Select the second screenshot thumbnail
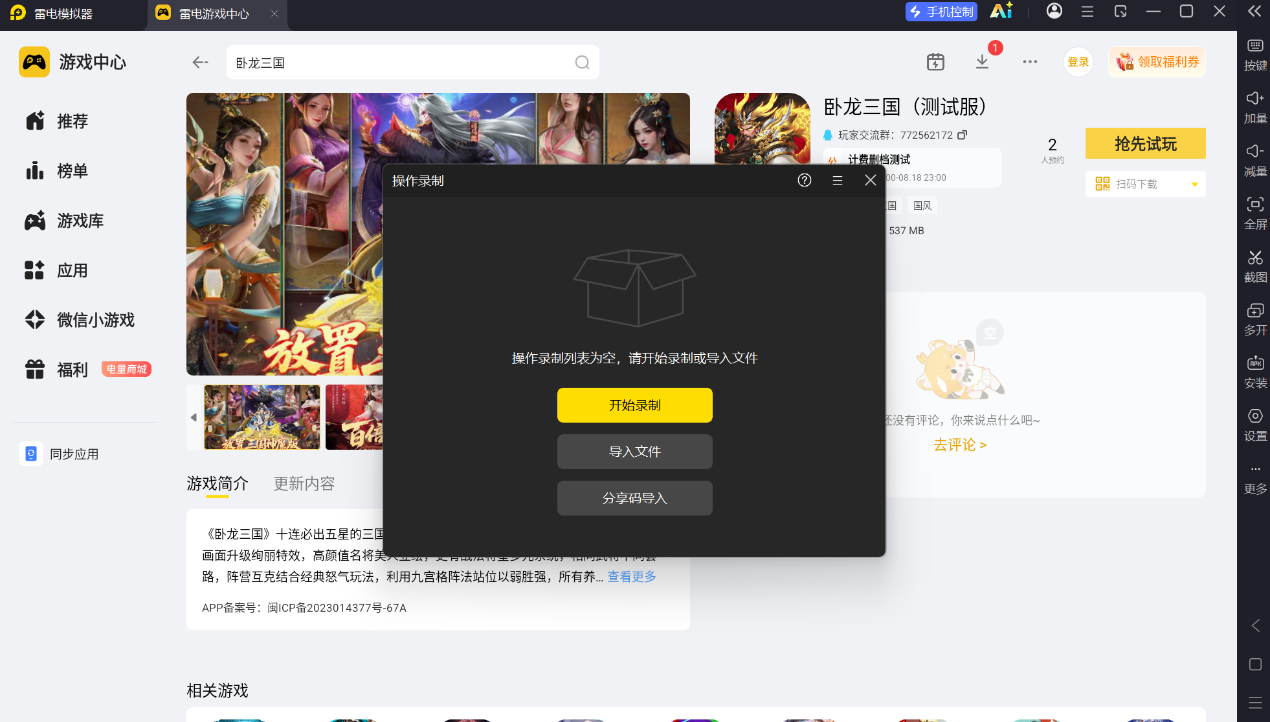This screenshot has width=1270, height=722. pyautogui.click(x=354, y=417)
